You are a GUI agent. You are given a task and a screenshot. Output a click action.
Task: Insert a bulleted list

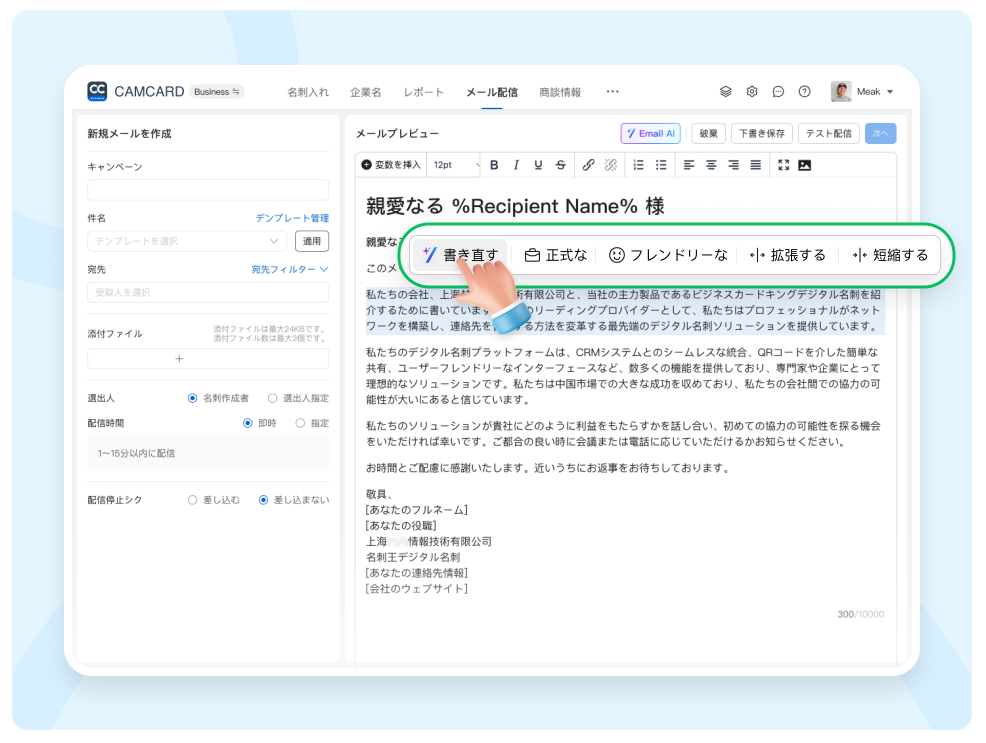click(x=661, y=165)
